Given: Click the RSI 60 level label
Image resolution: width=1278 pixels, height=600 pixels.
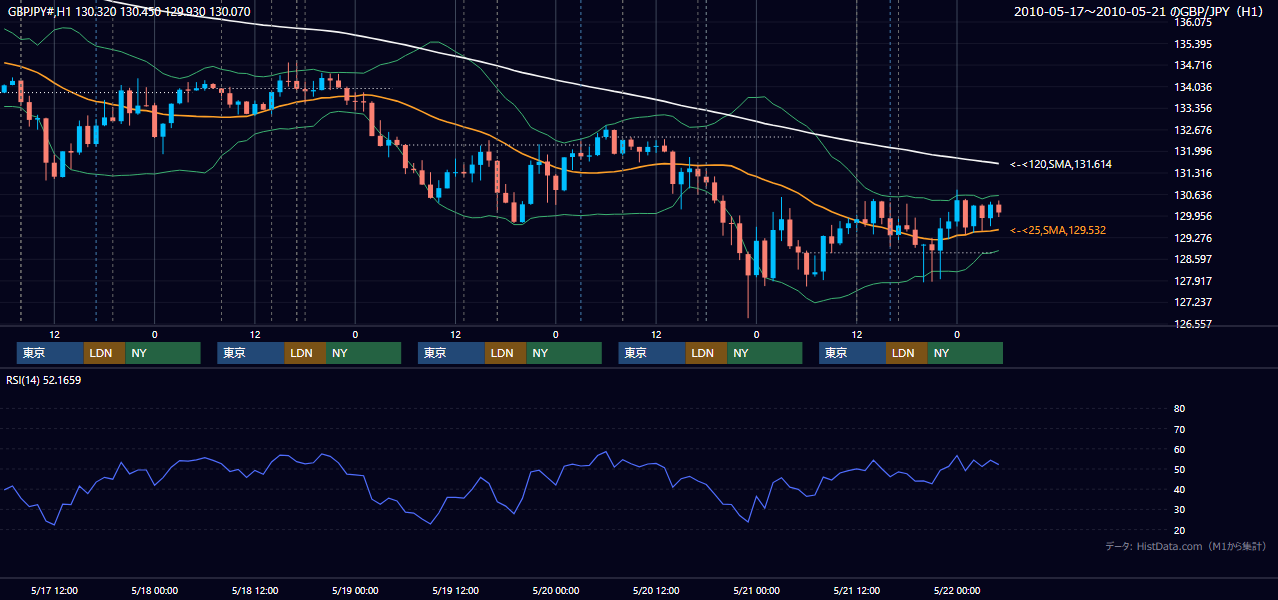Looking at the screenshot, I should pos(1179,450).
